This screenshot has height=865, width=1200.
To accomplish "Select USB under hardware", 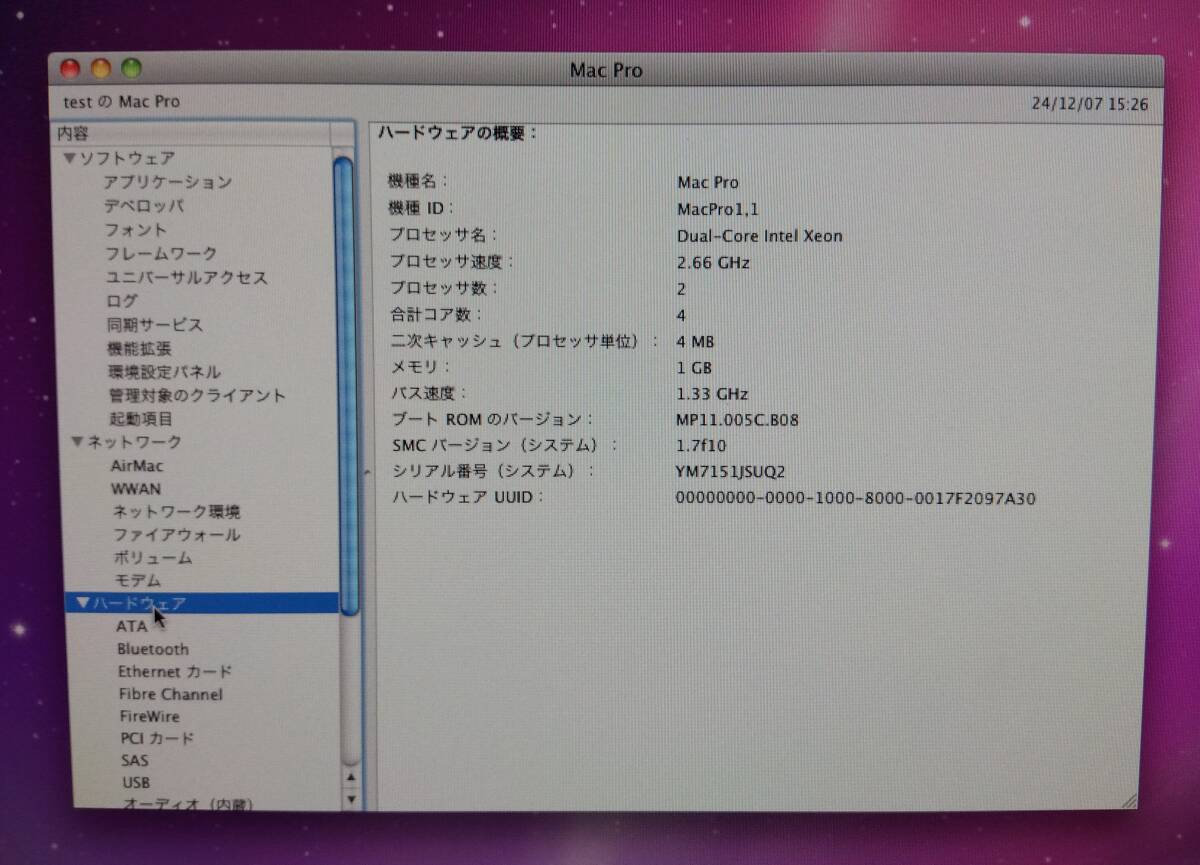I will (136, 783).
